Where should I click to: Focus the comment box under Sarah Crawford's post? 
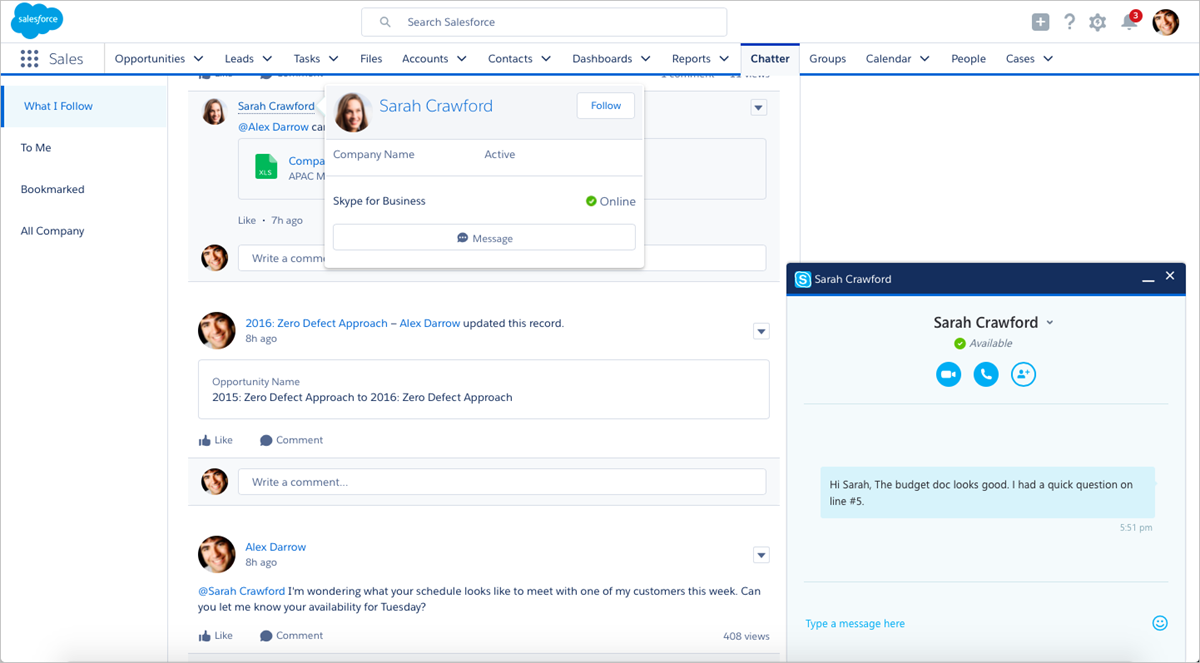pos(502,258)
